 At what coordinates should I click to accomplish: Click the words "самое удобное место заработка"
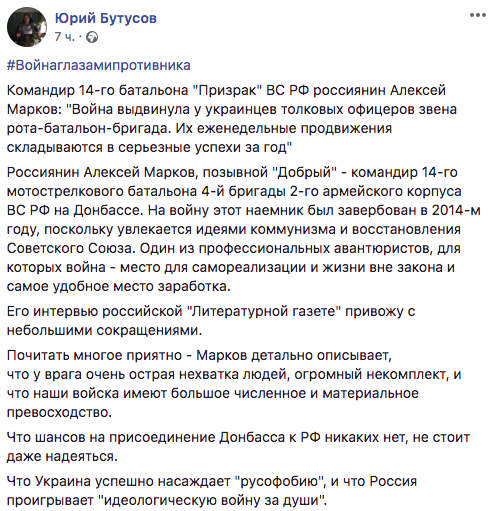118,287
